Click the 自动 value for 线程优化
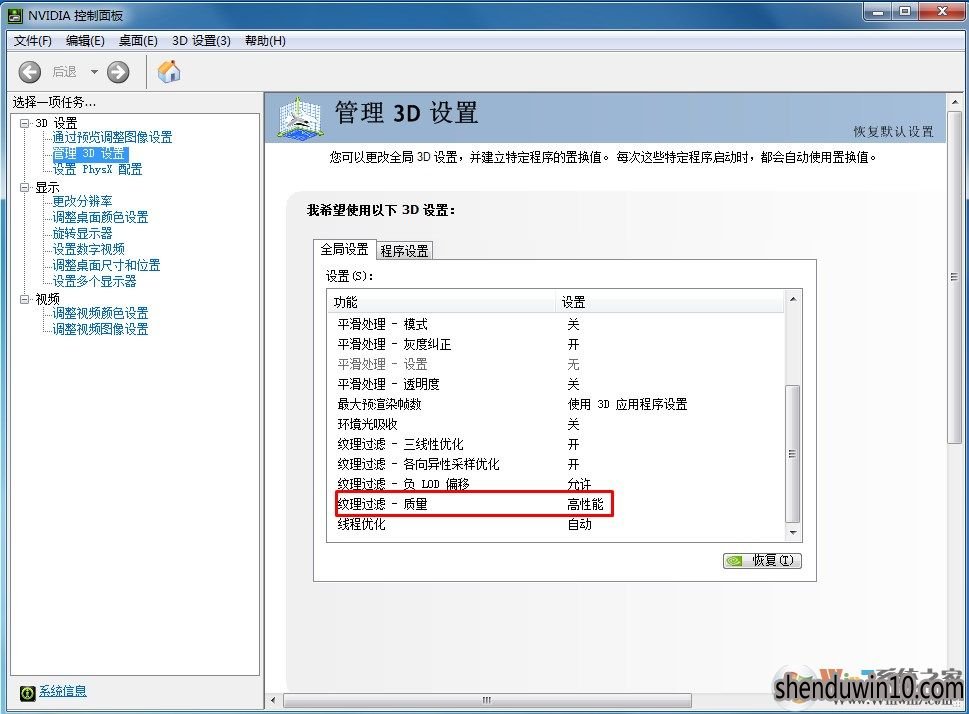969x714 pixels. (x=580, y=524)
